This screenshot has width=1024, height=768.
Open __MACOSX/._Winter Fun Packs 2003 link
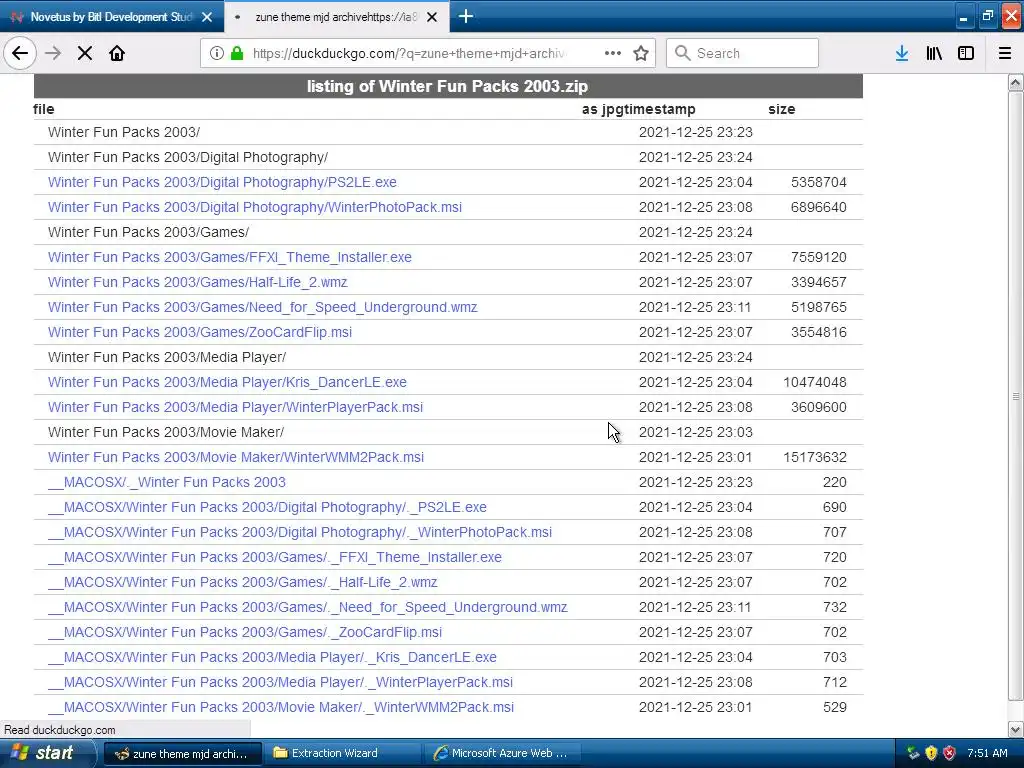(167, 482)
